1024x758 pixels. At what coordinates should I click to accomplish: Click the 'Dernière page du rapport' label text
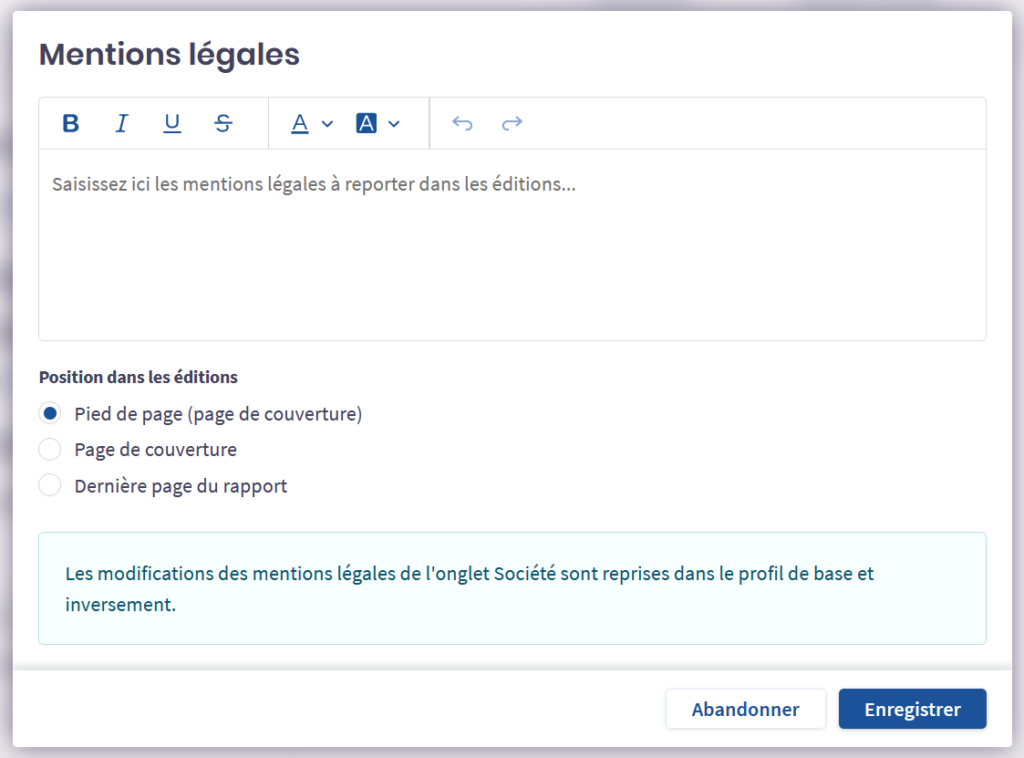click(181, 486)
